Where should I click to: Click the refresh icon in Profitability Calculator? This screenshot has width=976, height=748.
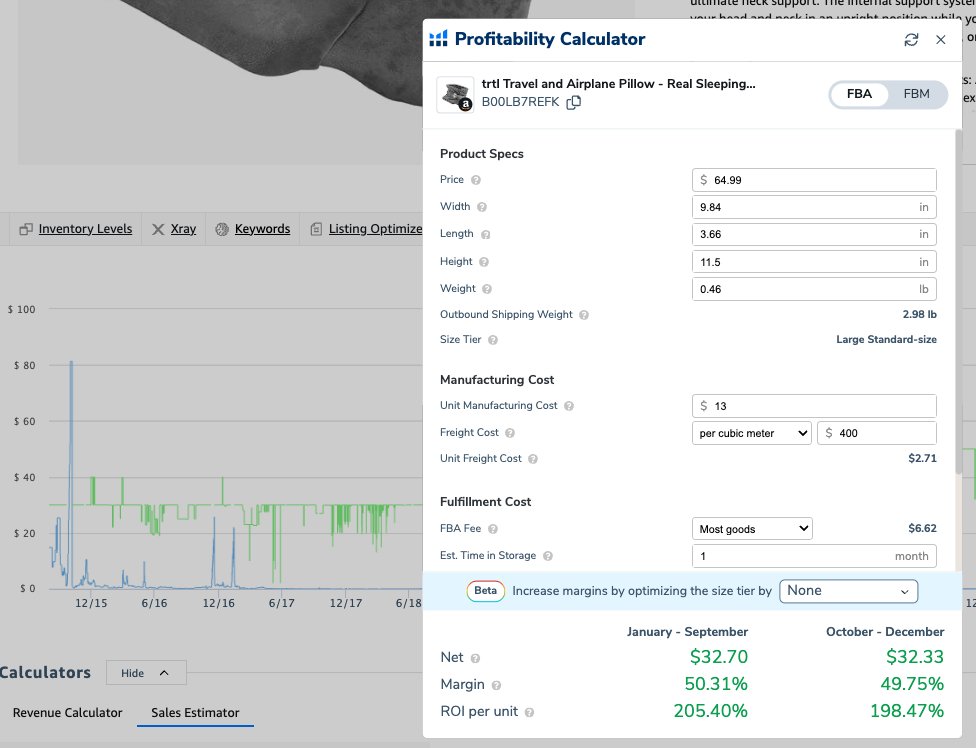(x=911, y=40)
